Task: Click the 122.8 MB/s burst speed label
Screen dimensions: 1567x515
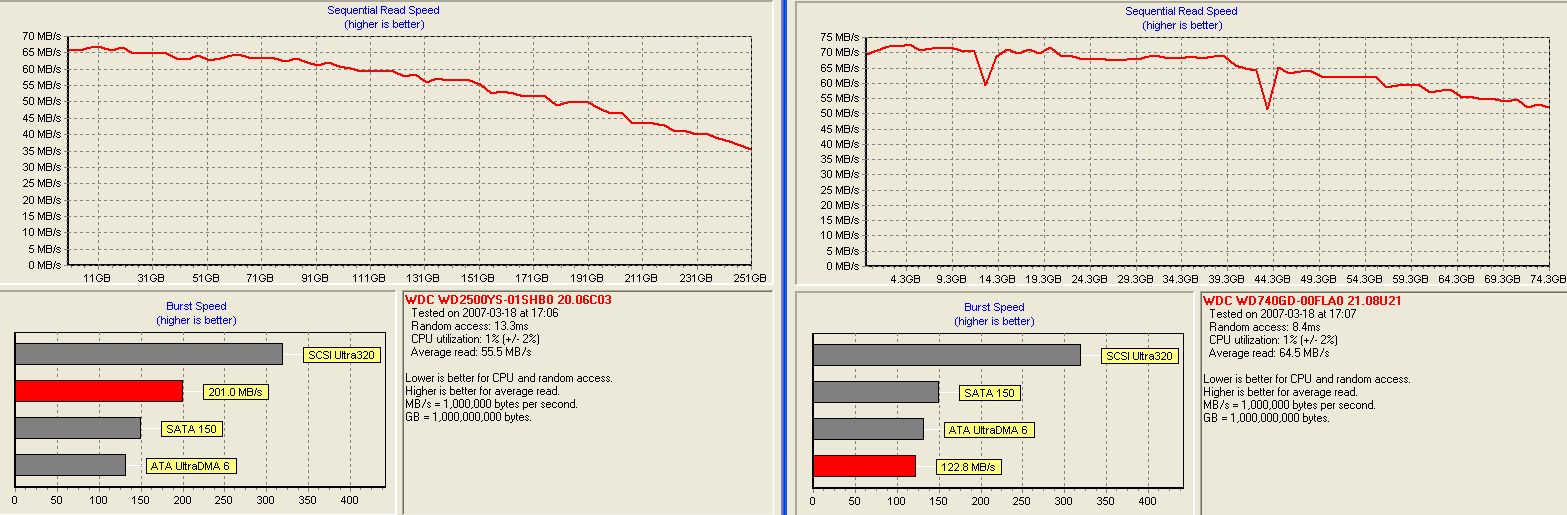Action: [969, 467]
